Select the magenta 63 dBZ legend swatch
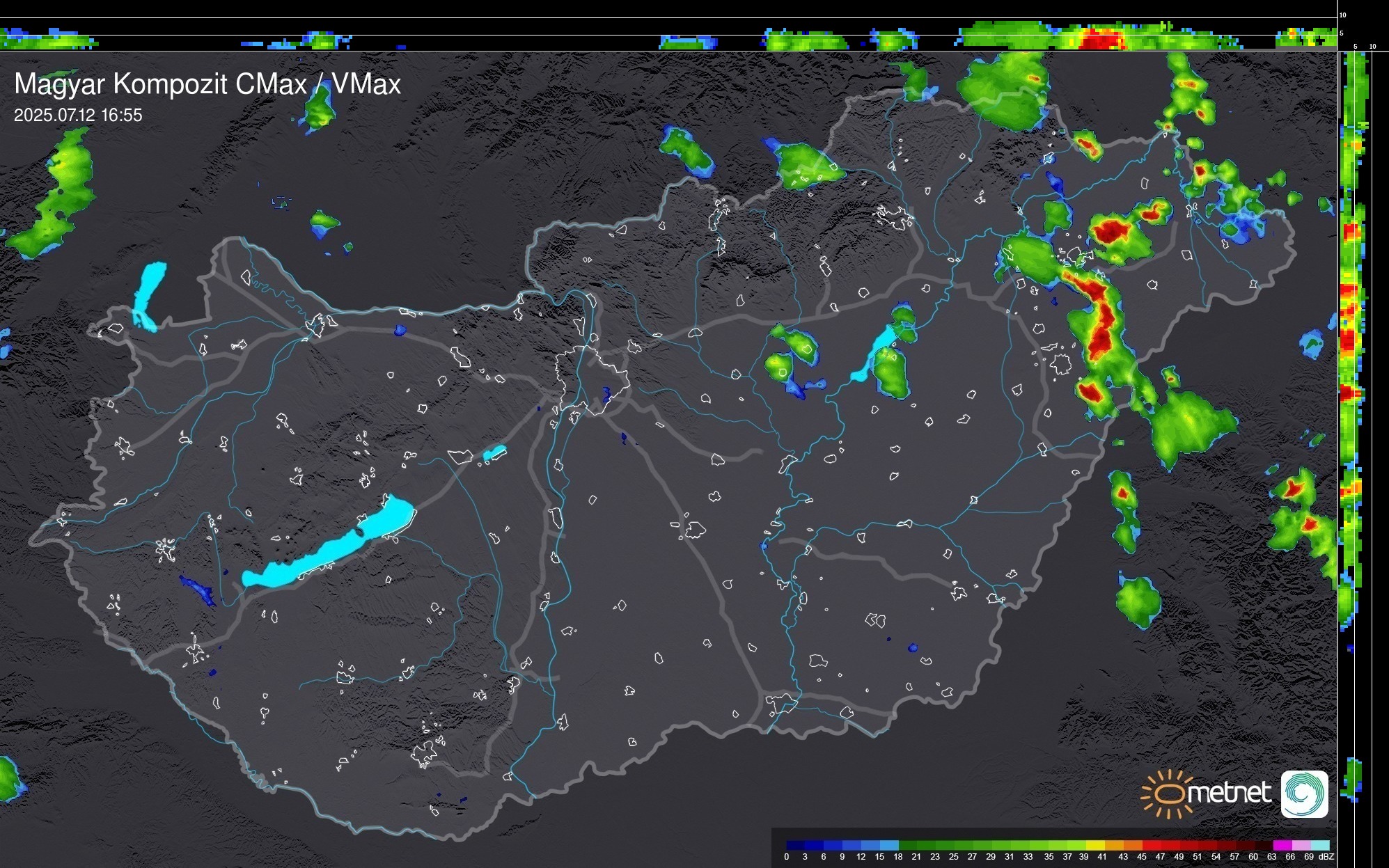This screenshot has width=1389, height=868. coord(1282,845)
